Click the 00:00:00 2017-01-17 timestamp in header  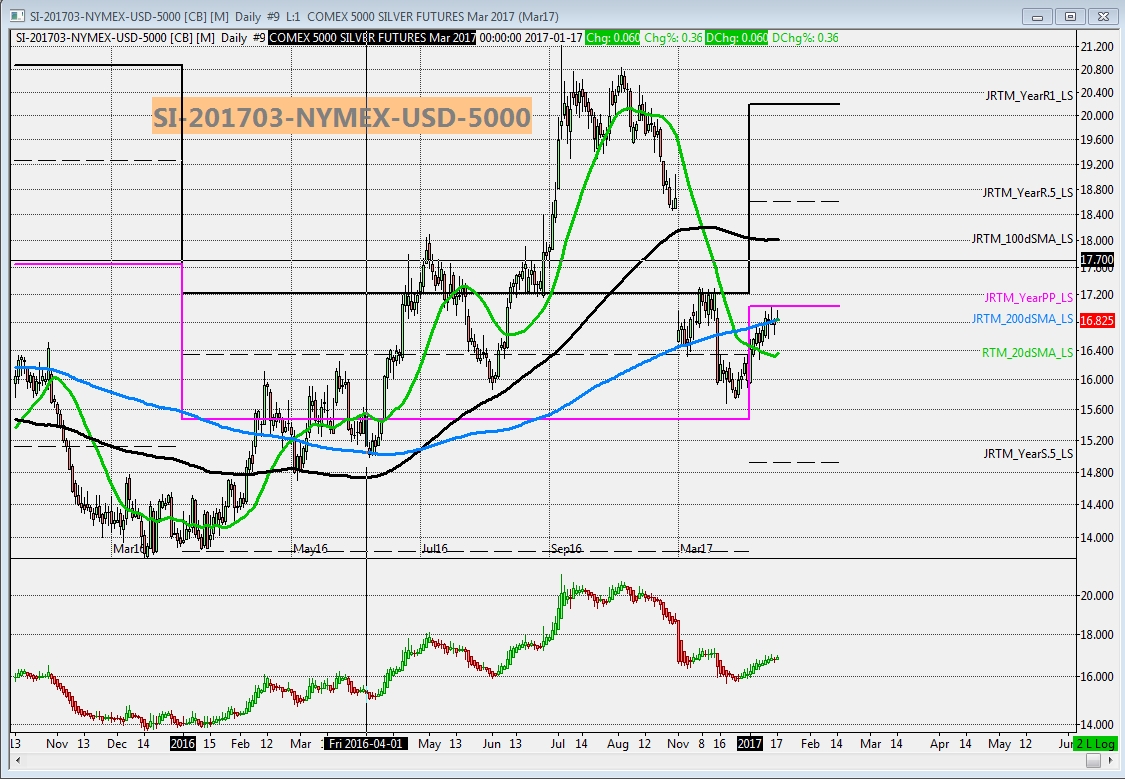coord(530,38)
